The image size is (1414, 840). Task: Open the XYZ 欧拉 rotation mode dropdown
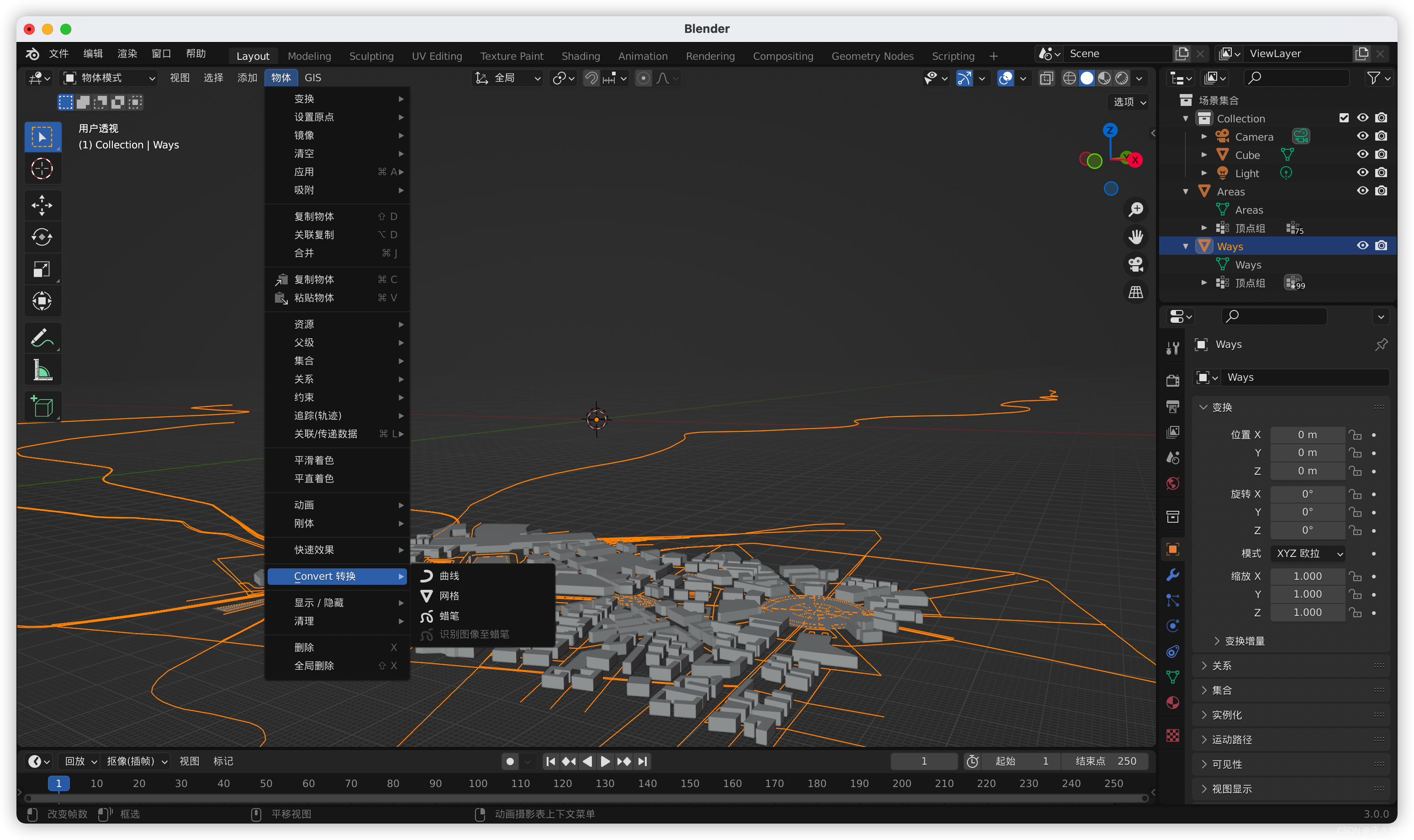(1308, 553)
